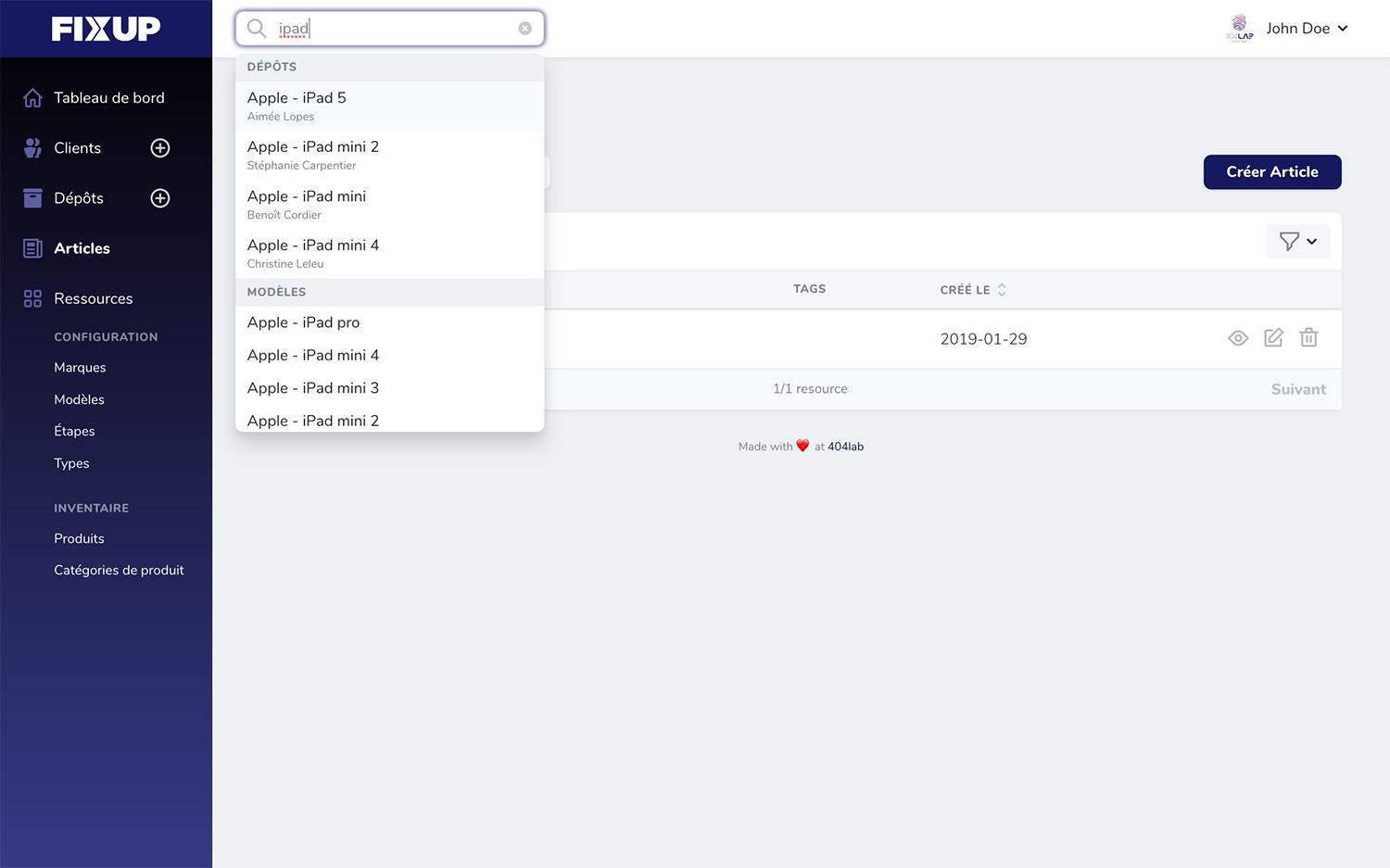This screenshot has height=868, width=1390.
Task: Select model result Apple - iPad mini 2
Action: 390,420
